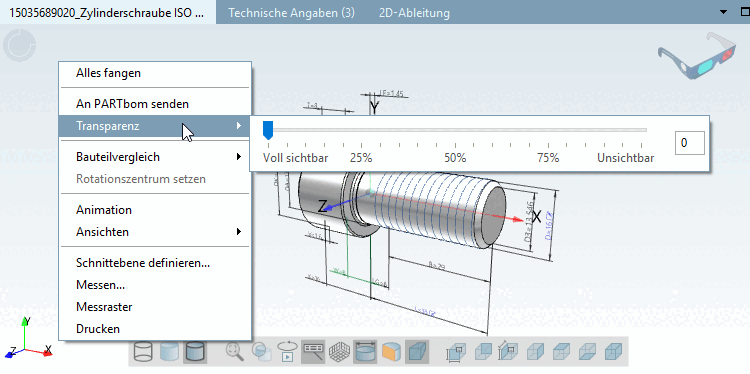Start the rotation animation play icon
Viewport: 750px width, 374px height.
pyautogui.click(x=287, y=352)
